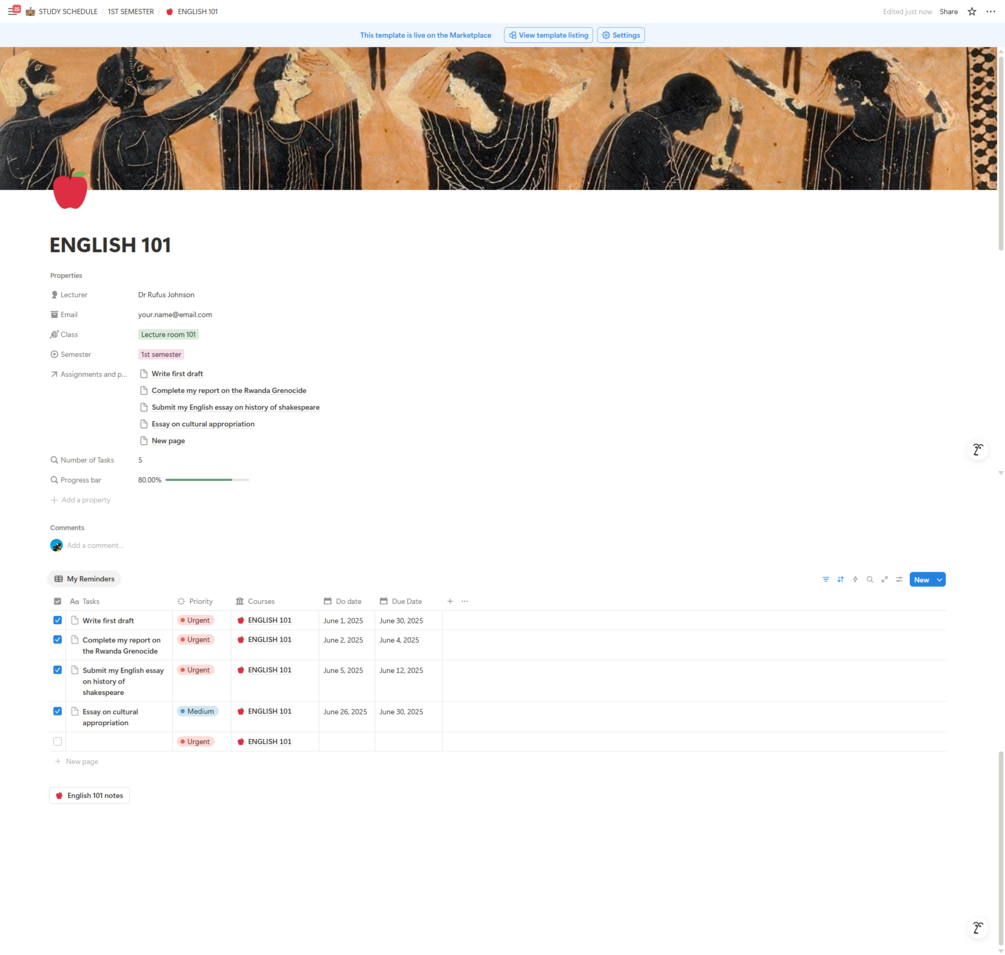
Task: Select ENGLISH 101 breadcrumb
Action: click(197, 12)
